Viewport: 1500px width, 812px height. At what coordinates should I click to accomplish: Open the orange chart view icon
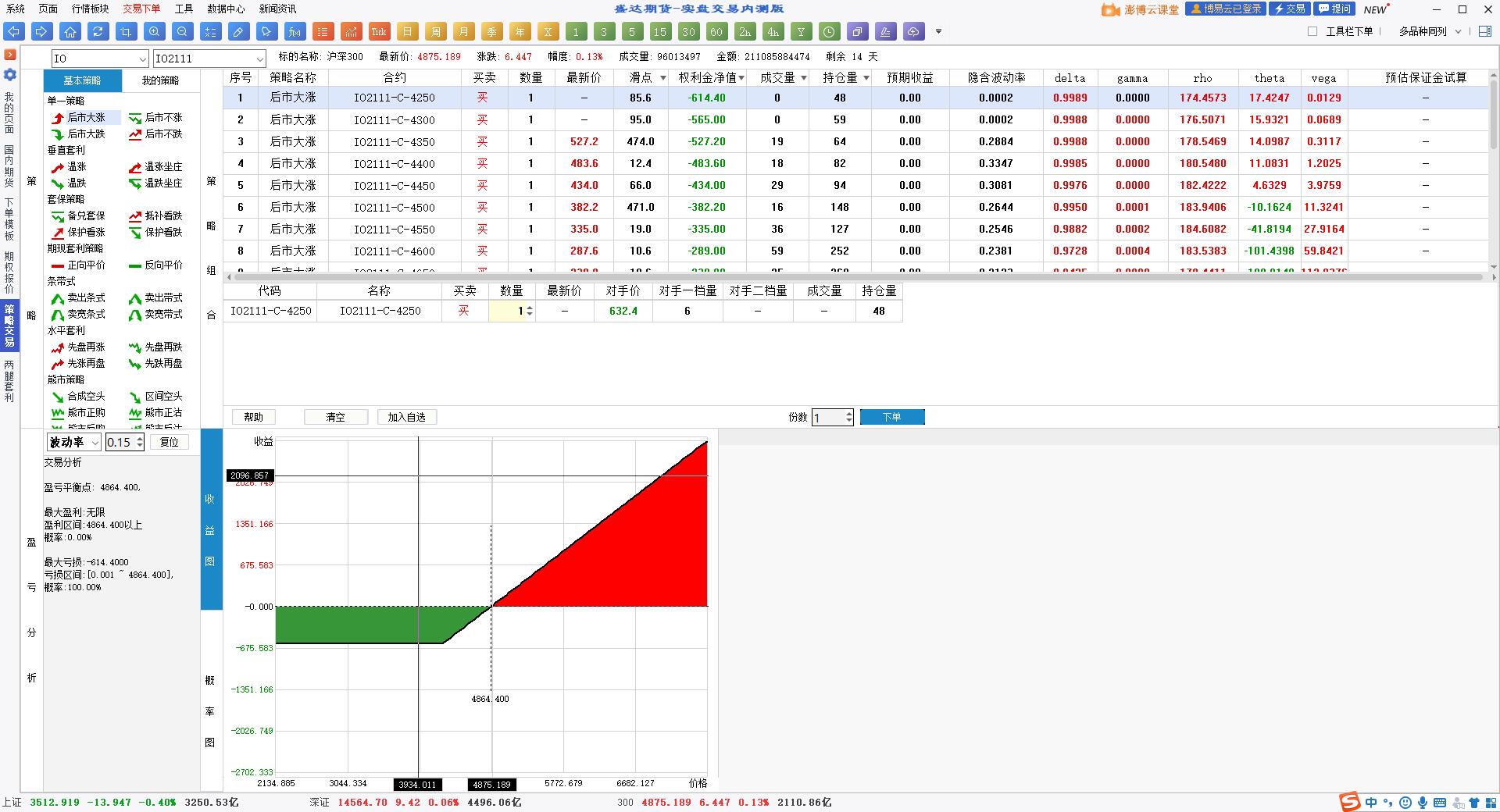351,32
